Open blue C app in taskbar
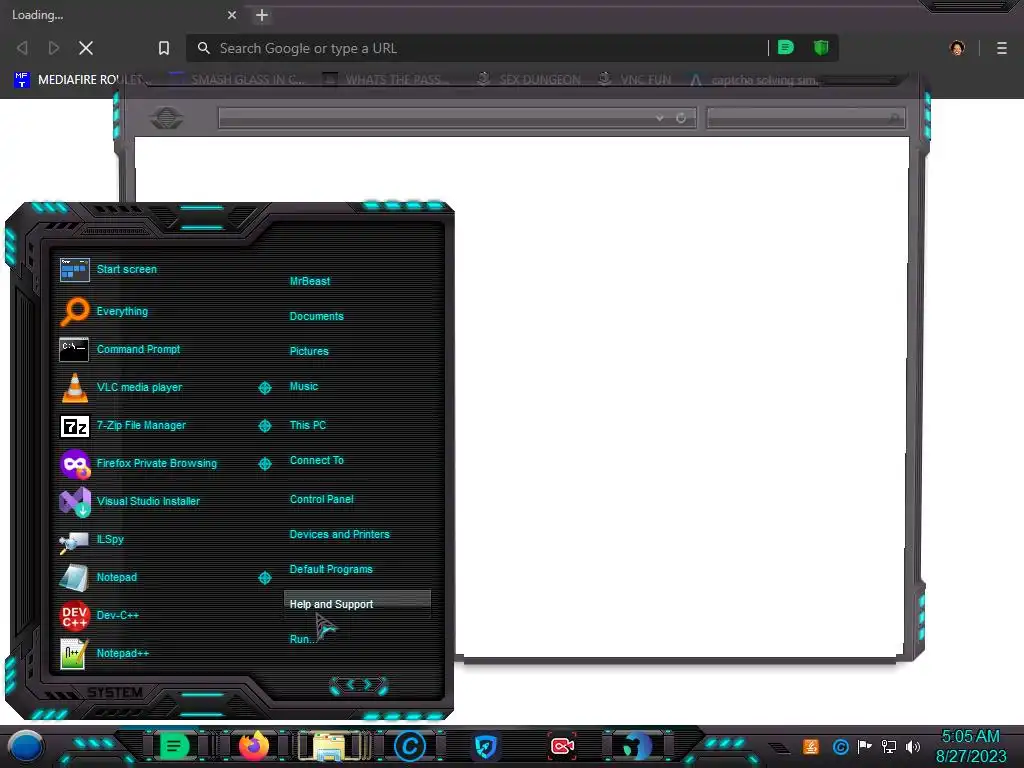 [x=409, y=746]
